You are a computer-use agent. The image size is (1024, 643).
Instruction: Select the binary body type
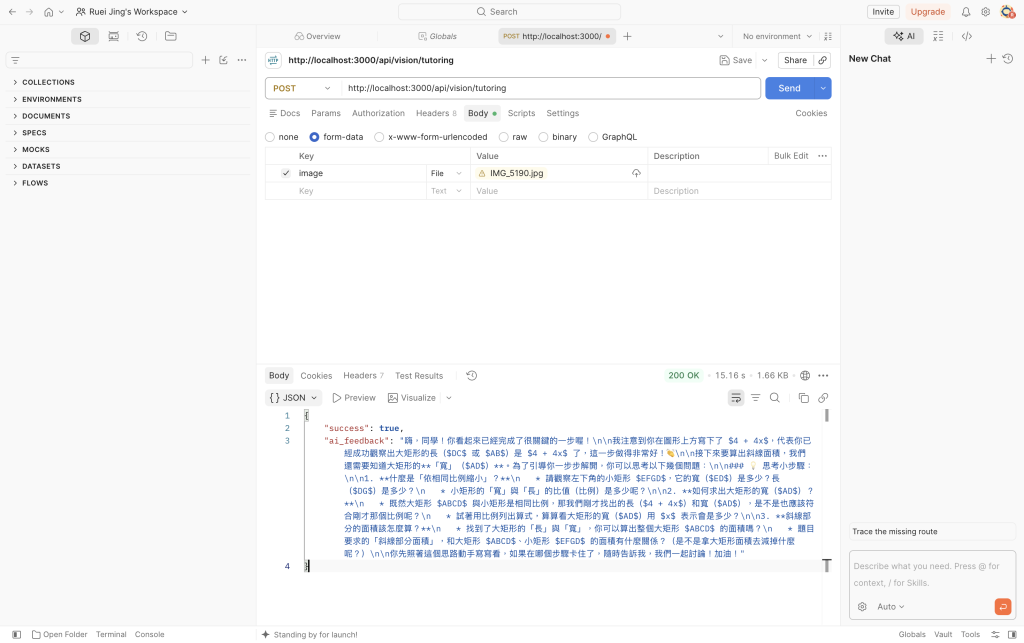click(x=543, y=137)
